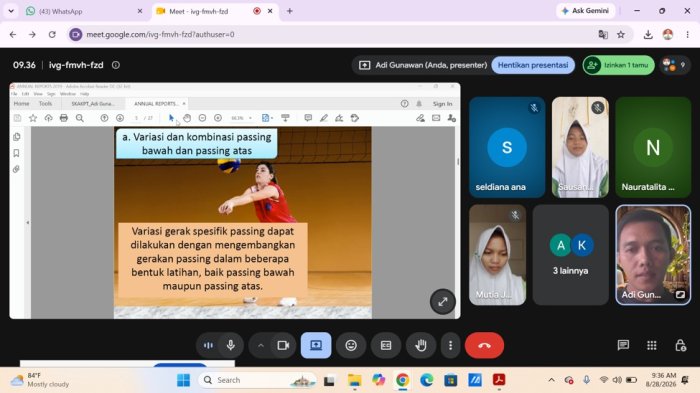Turn off camera in Meet
Viewport: 700px width, 393px height.
coord(283,345)
